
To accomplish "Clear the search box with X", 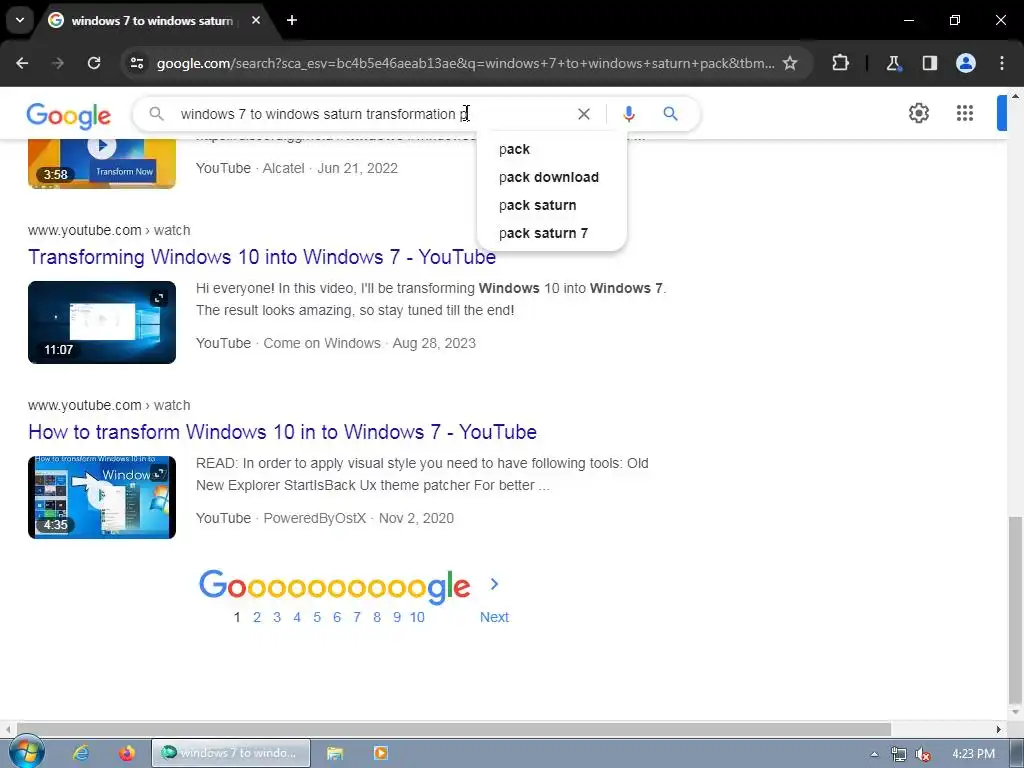I will point(584,114).
